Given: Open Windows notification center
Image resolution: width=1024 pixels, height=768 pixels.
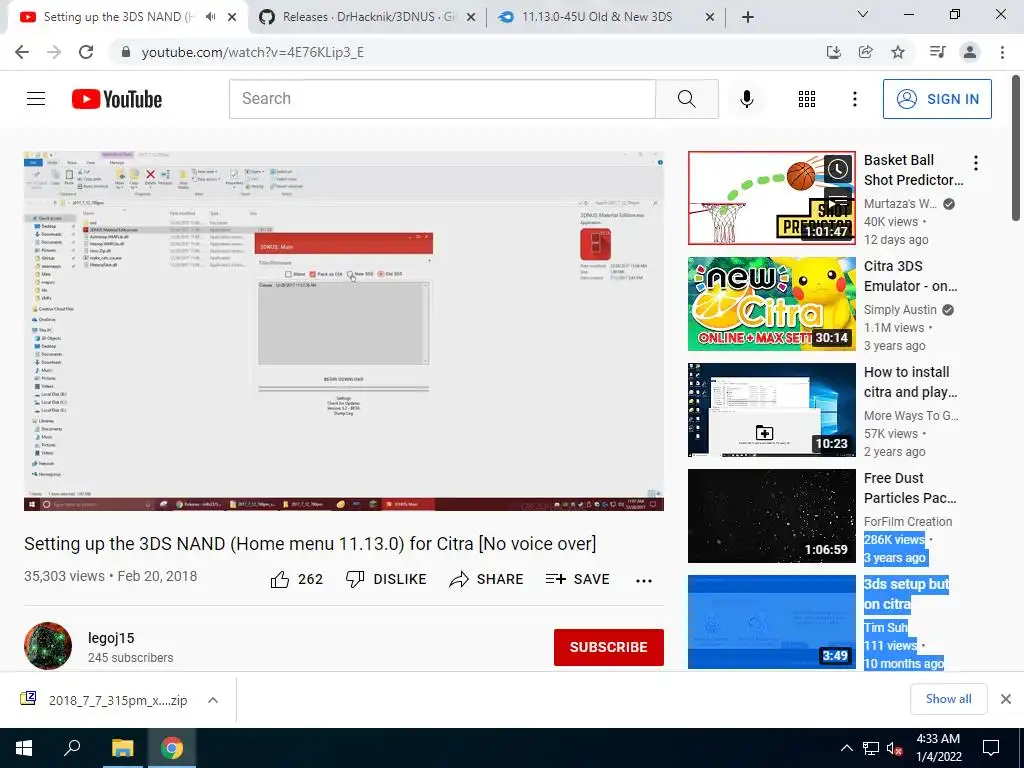Looking at the screenshot, I should tap(991, 748).
